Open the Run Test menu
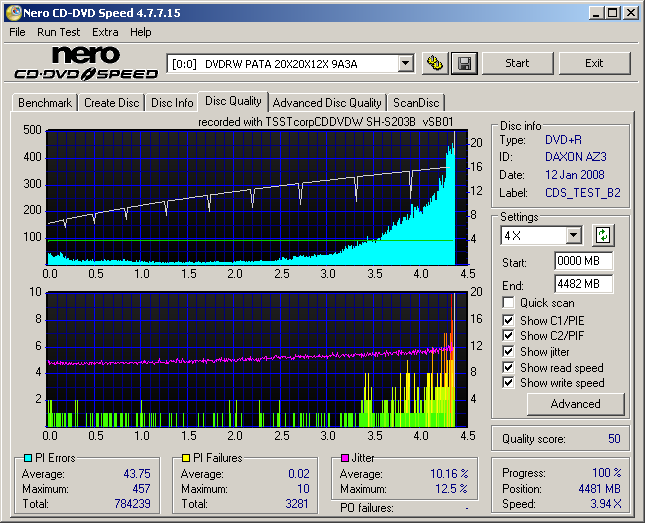Image resolution: width=645 pixels, height=523 pixels. (58, 32)
